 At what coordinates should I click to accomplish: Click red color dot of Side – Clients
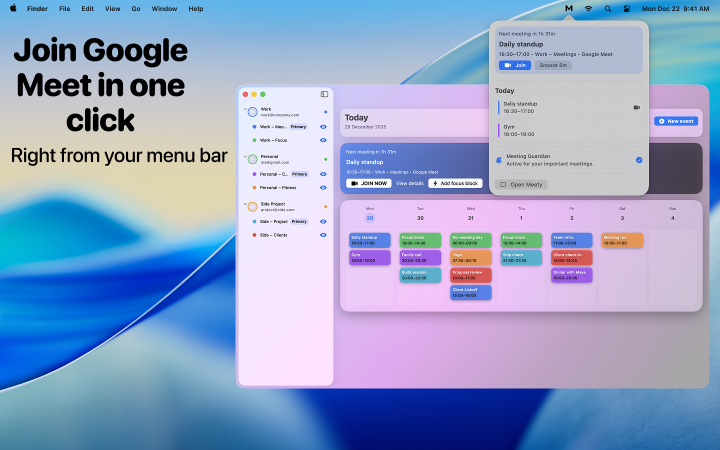click(x=254, y=235)
